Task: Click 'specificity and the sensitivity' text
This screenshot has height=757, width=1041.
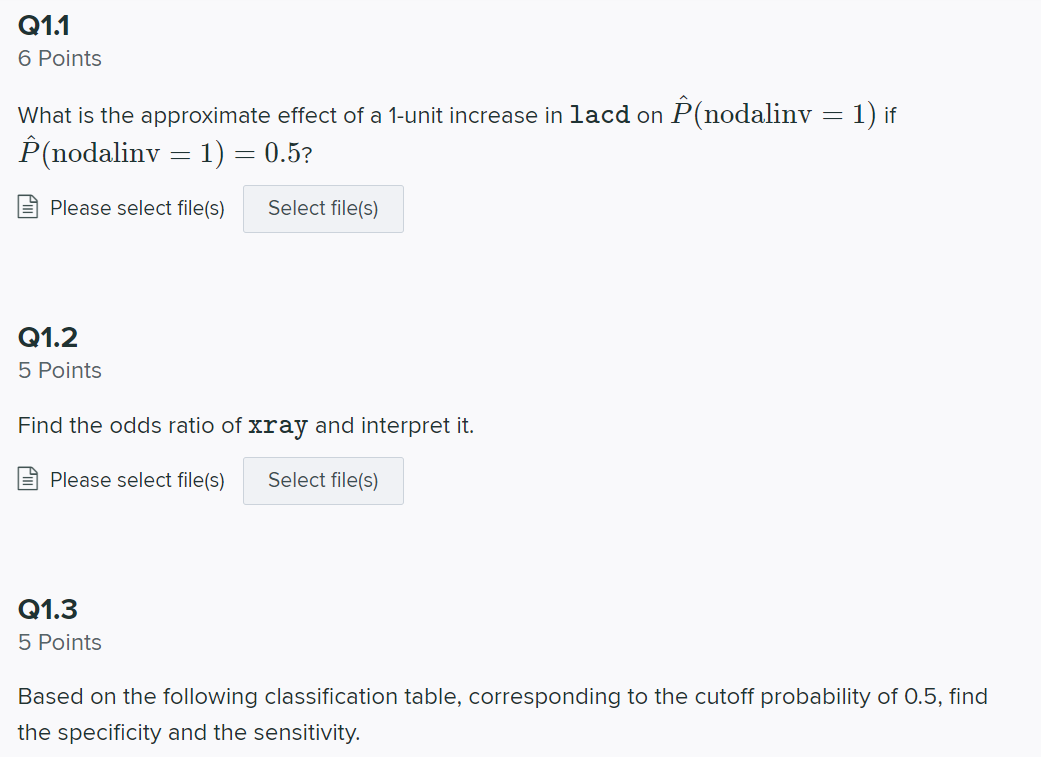Action: tap(208, 733)
